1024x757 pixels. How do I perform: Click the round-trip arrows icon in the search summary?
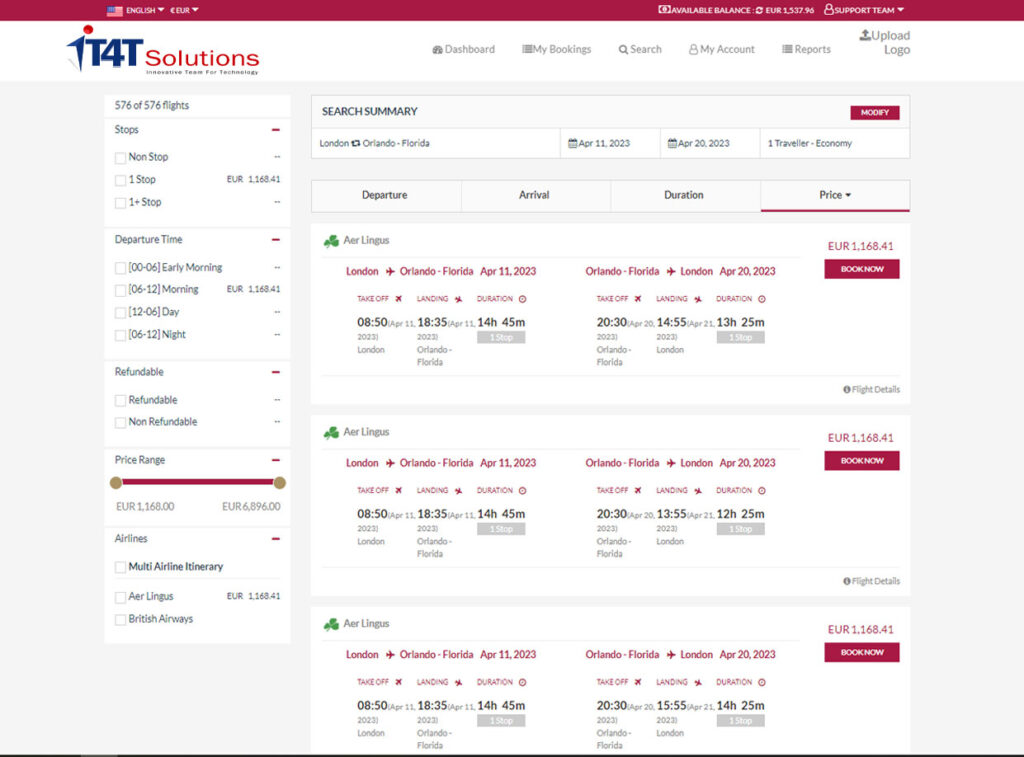(356, 143)
